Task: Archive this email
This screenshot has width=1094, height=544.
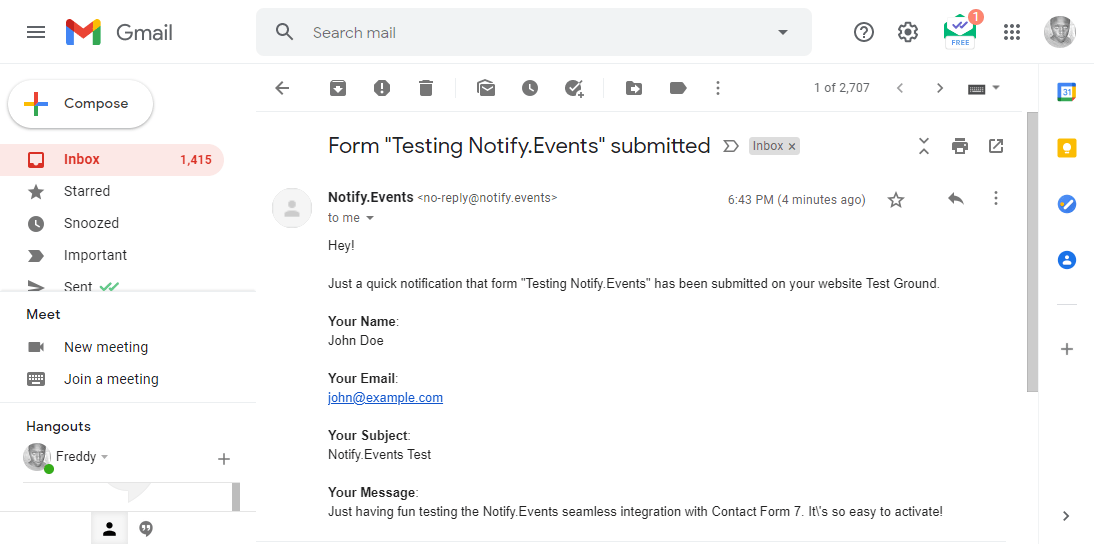Action: (338, 88)
